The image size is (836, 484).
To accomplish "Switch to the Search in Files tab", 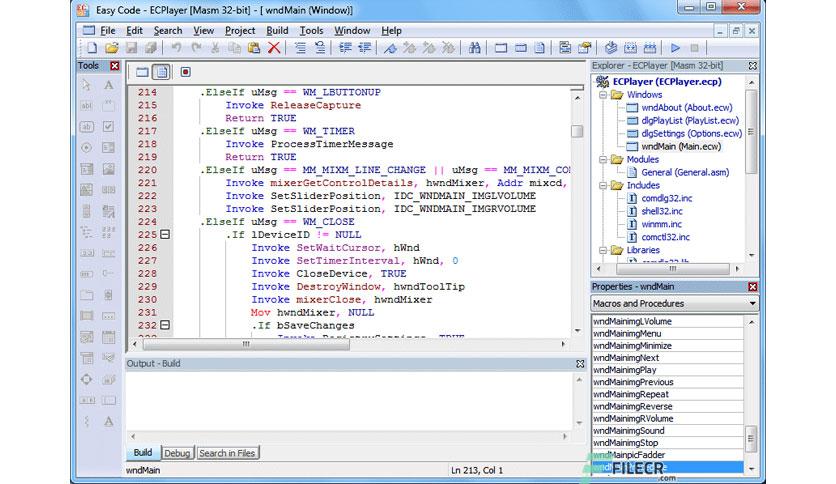I will (x=227, y=453).
